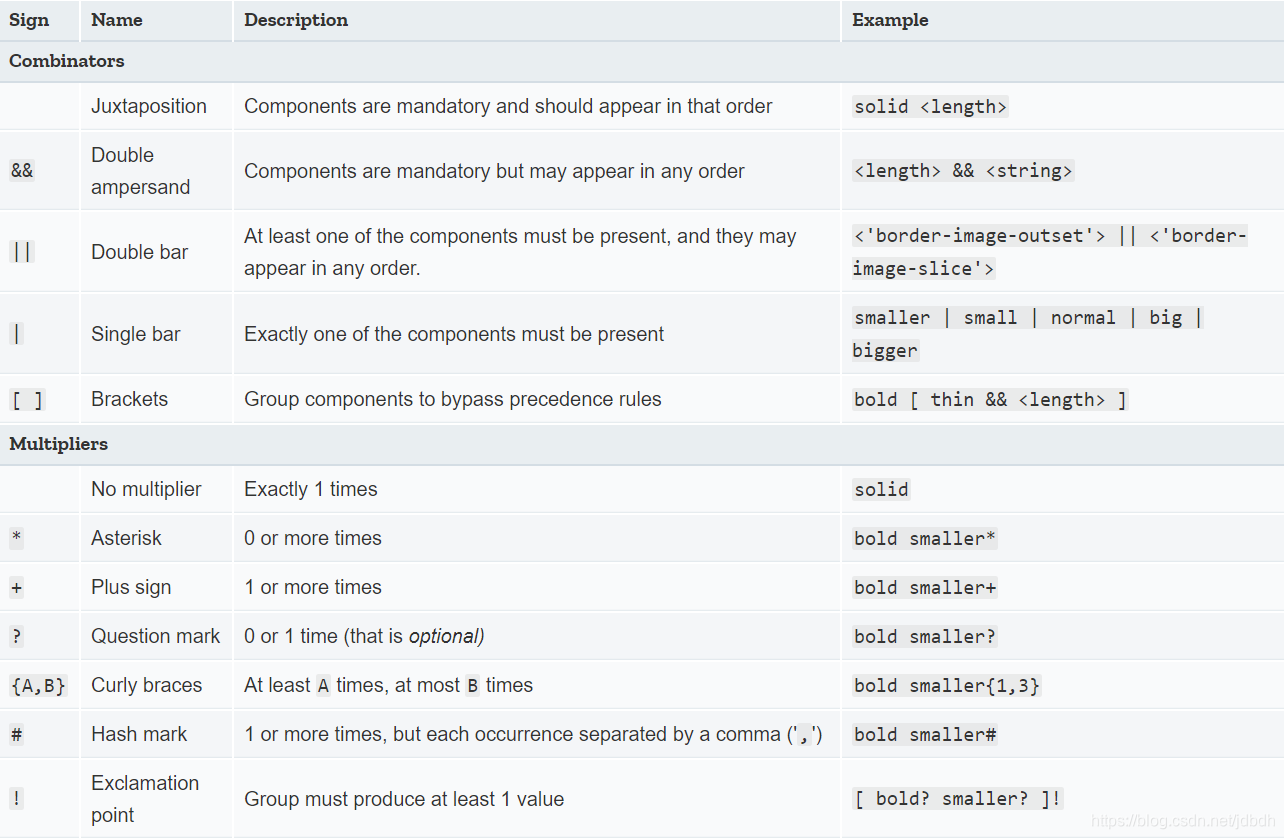1284x839 pixels.
Task: Click the 'bold smaller+' example code
Action: 925,588
